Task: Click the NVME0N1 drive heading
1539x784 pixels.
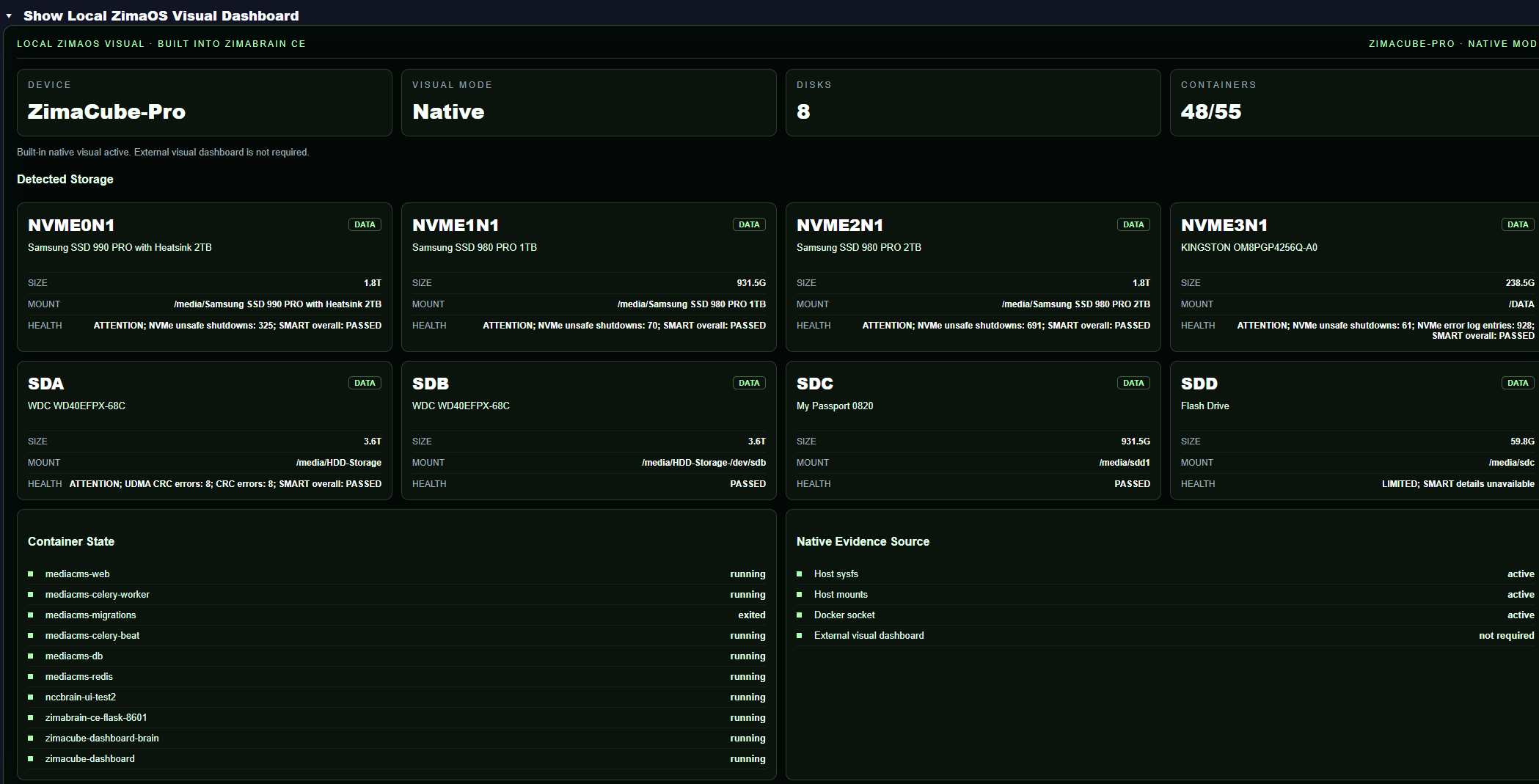Action: pyautogui.click(x=71, y=225)
